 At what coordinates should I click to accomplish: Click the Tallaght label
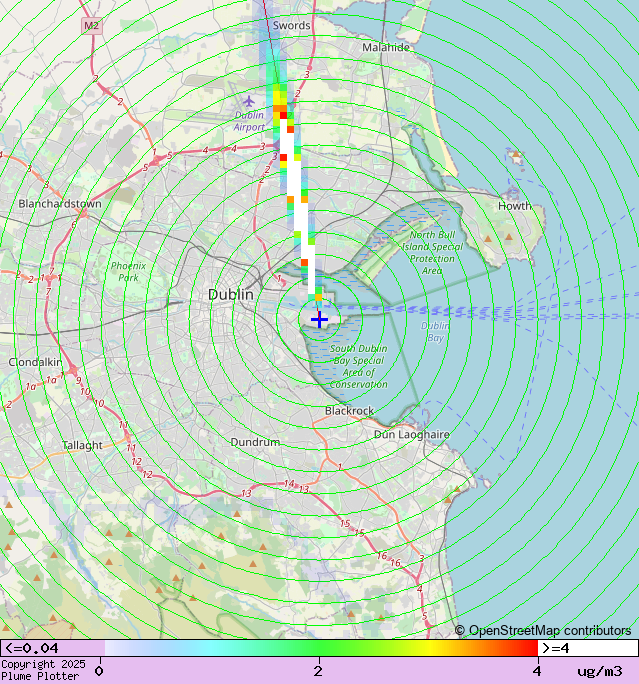point(82,445)
